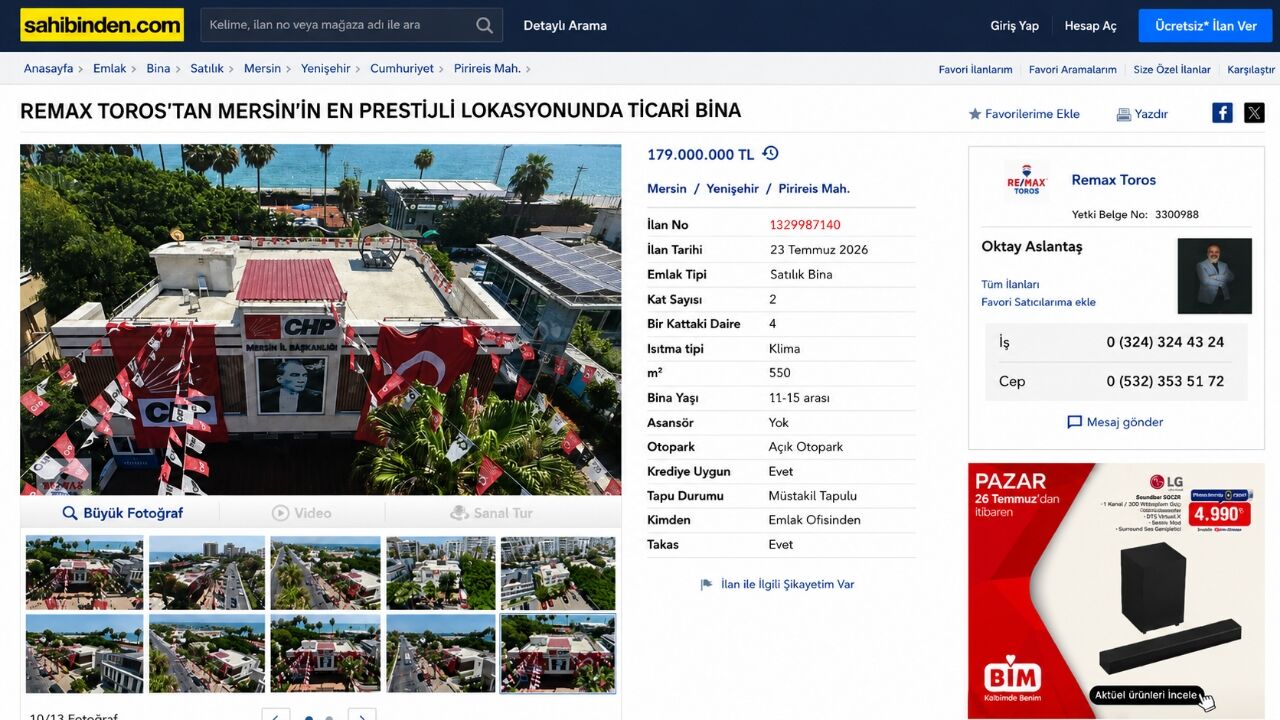
Task: Go to next photo thumbnails page arrow
Action: pyautogui.click(x=362, y=715)
